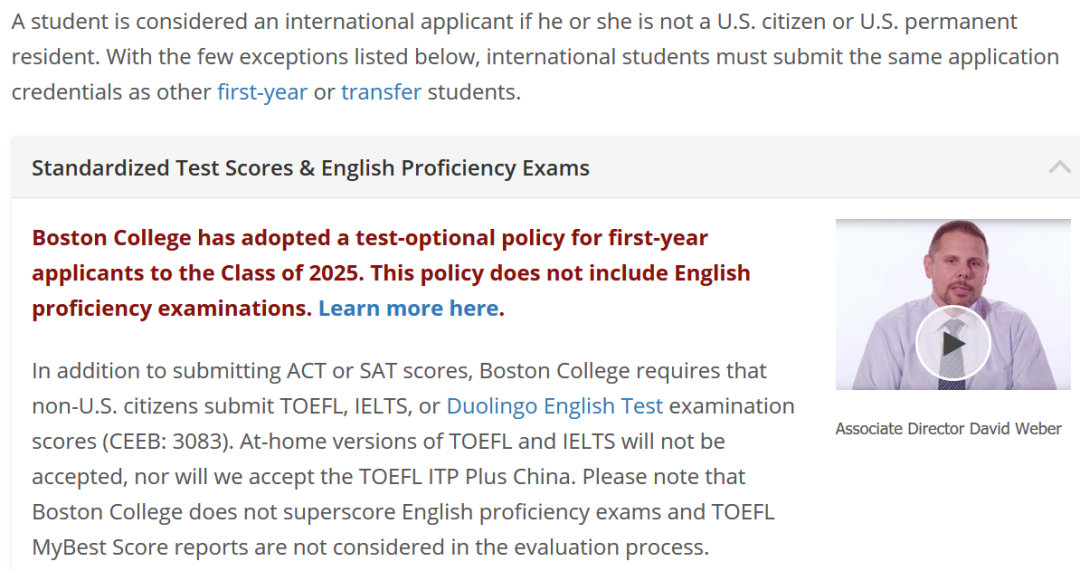
Task: Play the David Weber video
Action: point(953,343)
